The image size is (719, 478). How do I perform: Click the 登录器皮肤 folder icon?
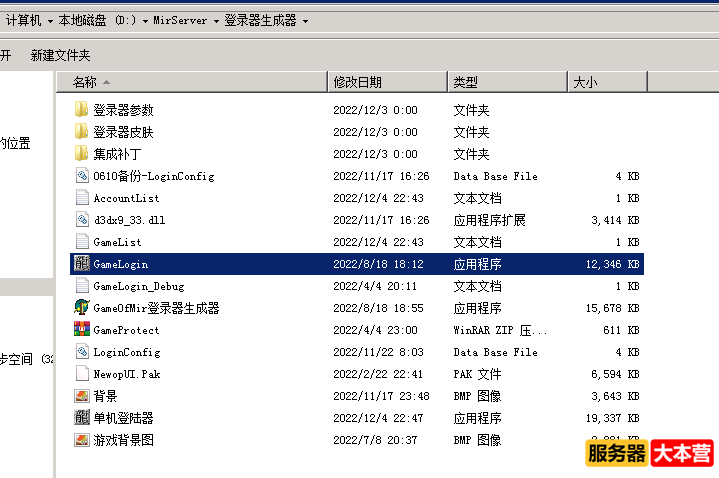click(82, 132)
